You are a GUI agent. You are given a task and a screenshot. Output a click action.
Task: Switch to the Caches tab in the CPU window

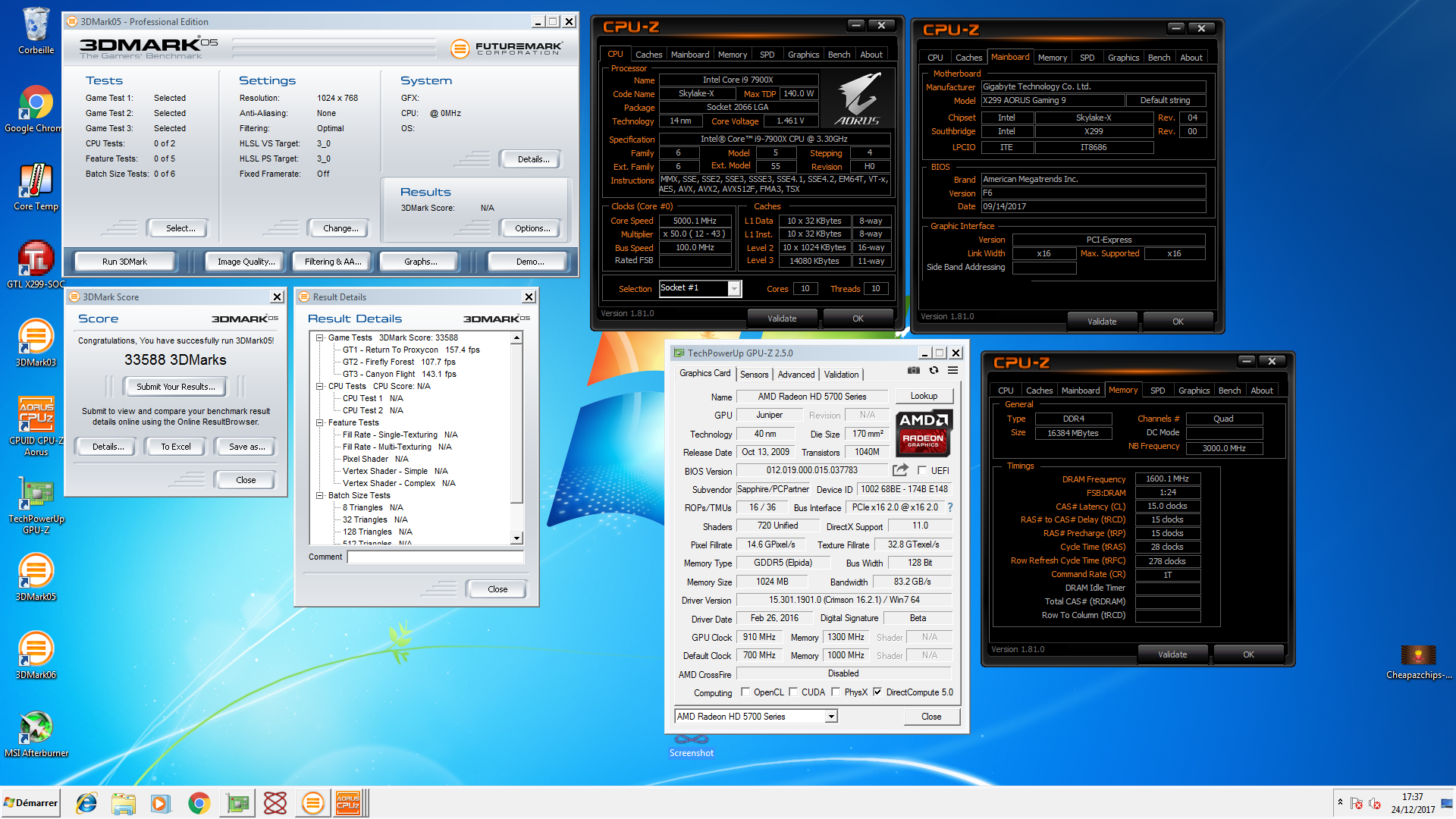[648, 55]
